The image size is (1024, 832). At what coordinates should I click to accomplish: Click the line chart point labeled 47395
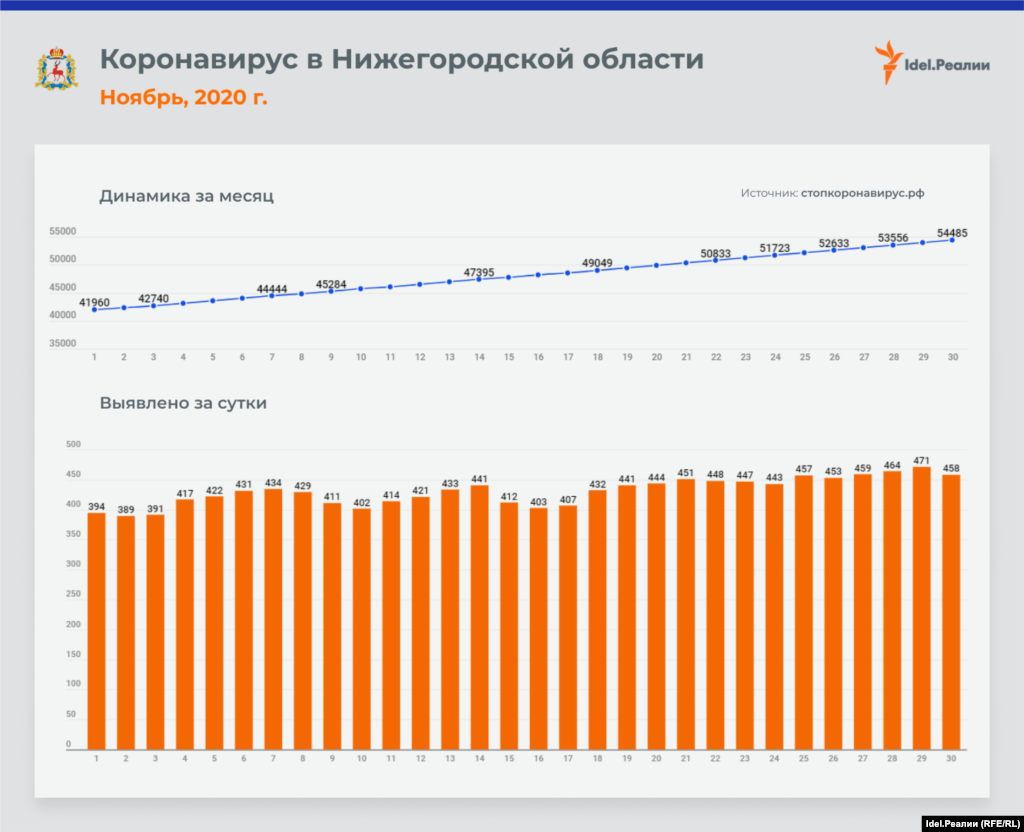[x=479, y=279]
